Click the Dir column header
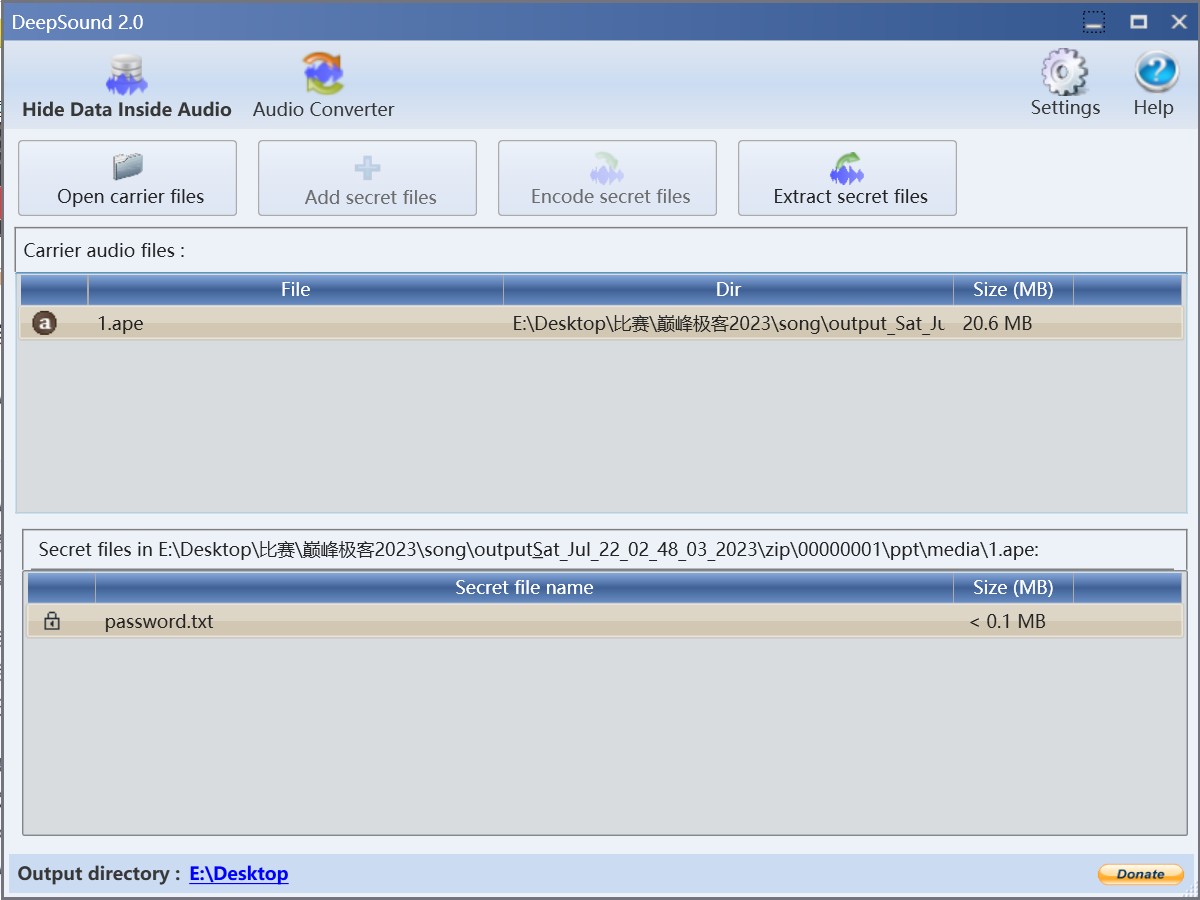This screenshot has width=1200, height=900. 728,290
